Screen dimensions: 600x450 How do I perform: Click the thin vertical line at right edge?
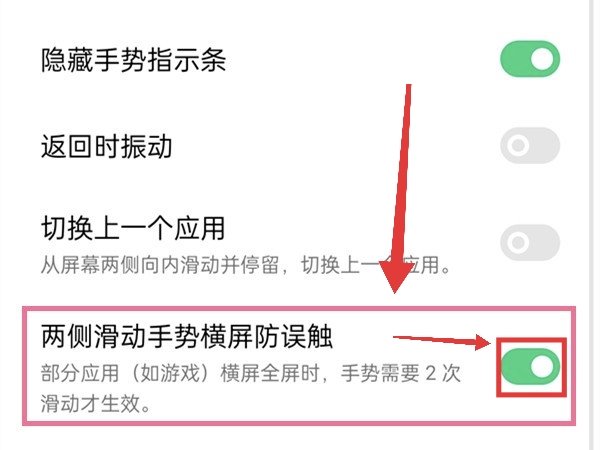click(590, 225)
